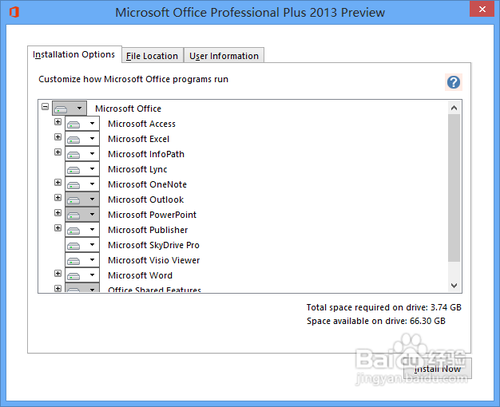Switch to the File Location tab

(152, 56)
